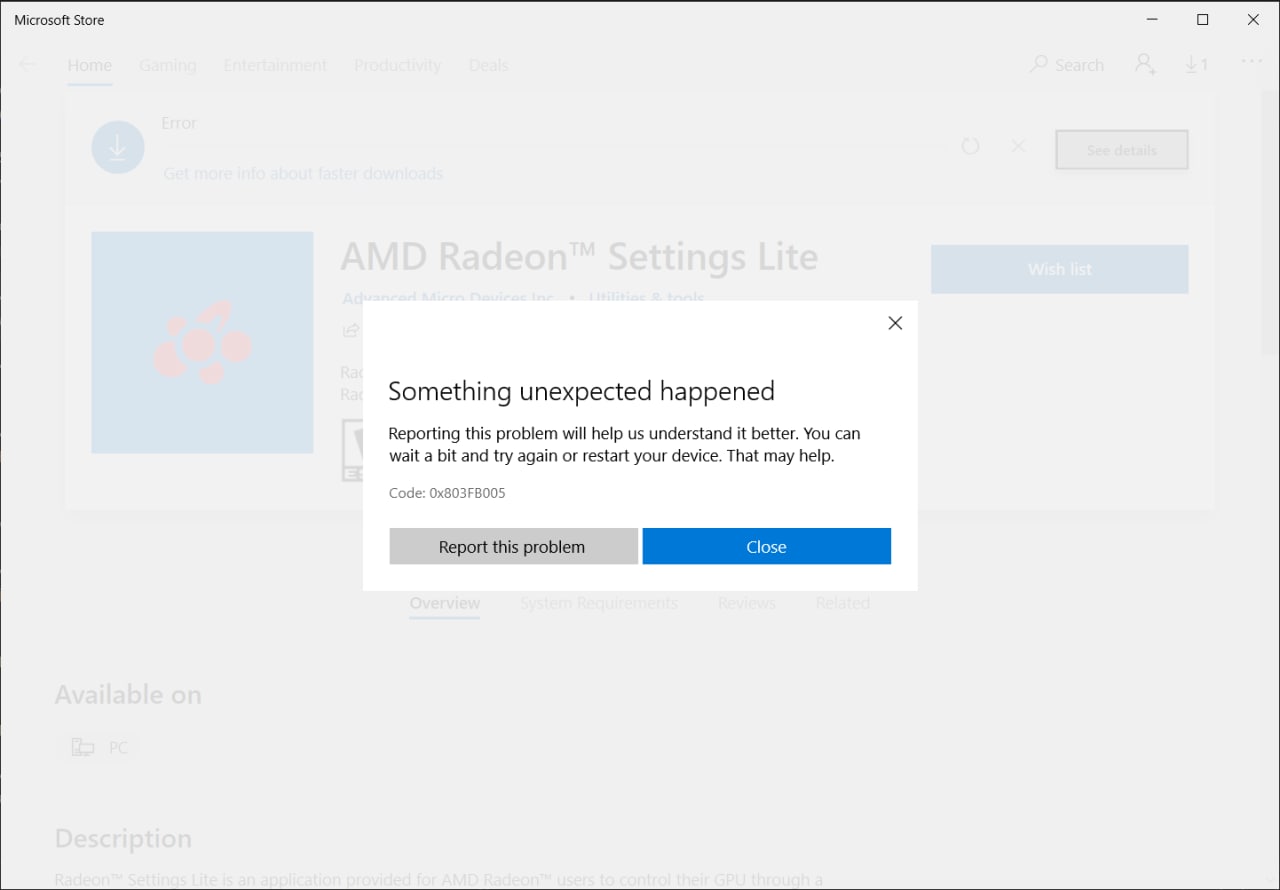This screenshot has width=1280, height=890.
Task: Open the Reviews tab
Action: (747, 603)
